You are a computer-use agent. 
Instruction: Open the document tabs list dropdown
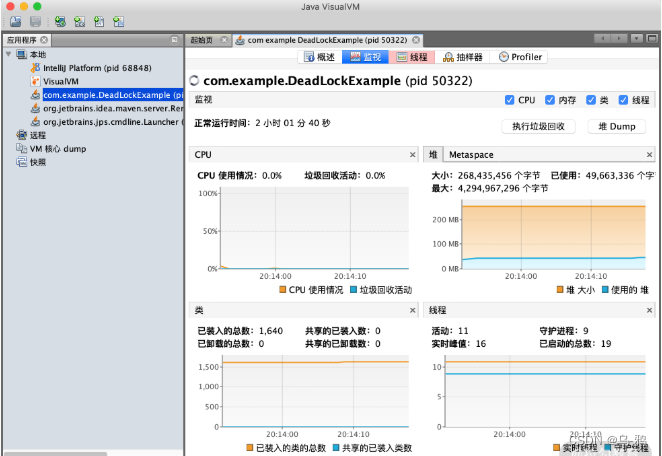coord(637,38)
